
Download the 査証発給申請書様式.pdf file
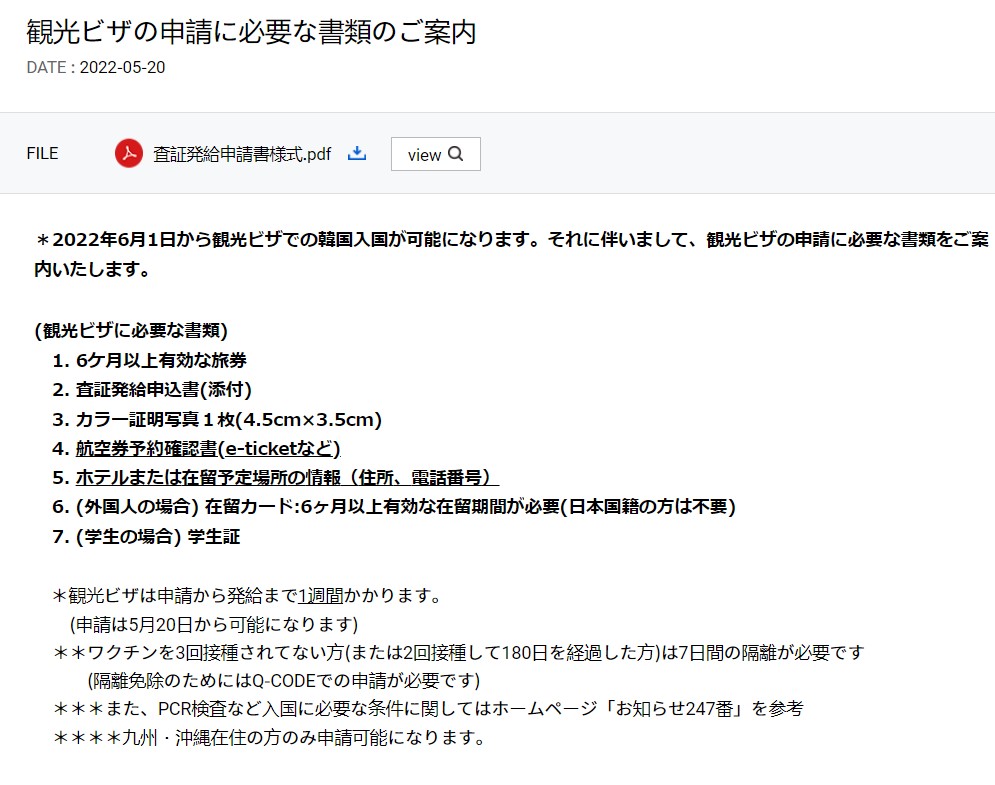pos(357,154)
